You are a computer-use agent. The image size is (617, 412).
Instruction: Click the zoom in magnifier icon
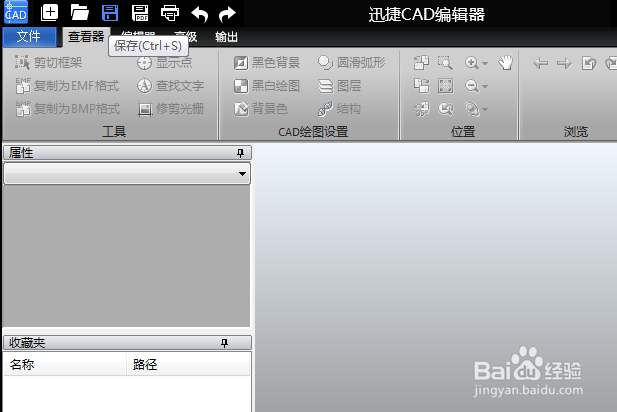pos(471,63)
